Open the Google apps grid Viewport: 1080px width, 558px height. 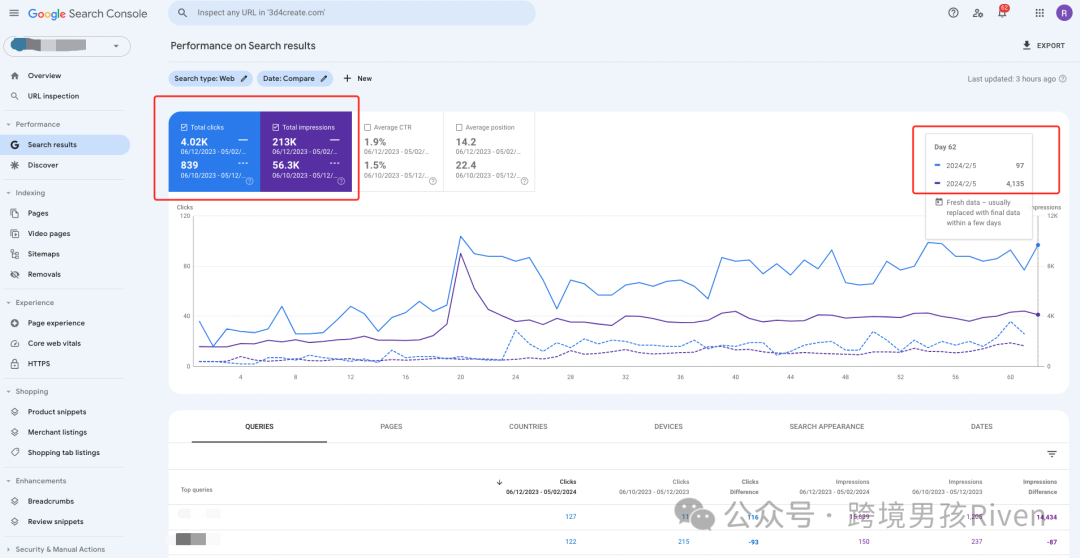[x=1039, y=13]
